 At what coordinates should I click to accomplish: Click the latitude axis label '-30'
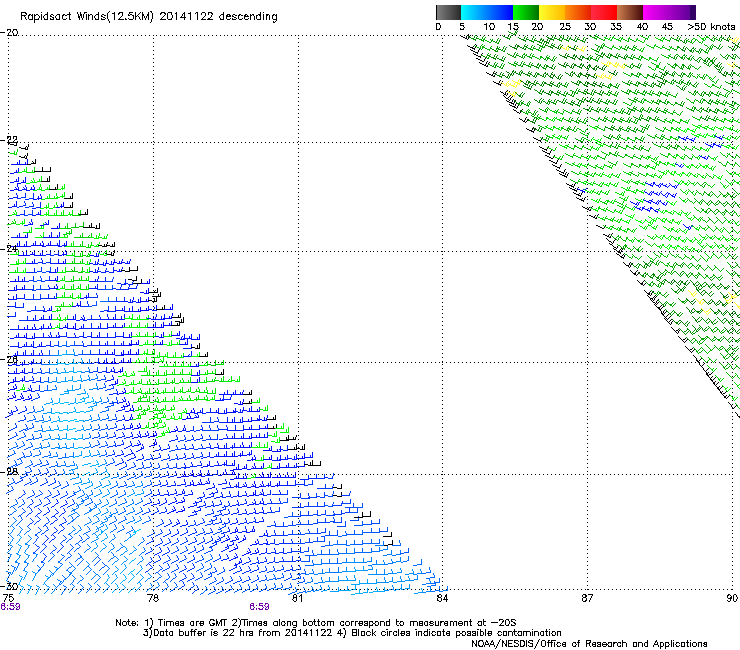tap(9, 586)
